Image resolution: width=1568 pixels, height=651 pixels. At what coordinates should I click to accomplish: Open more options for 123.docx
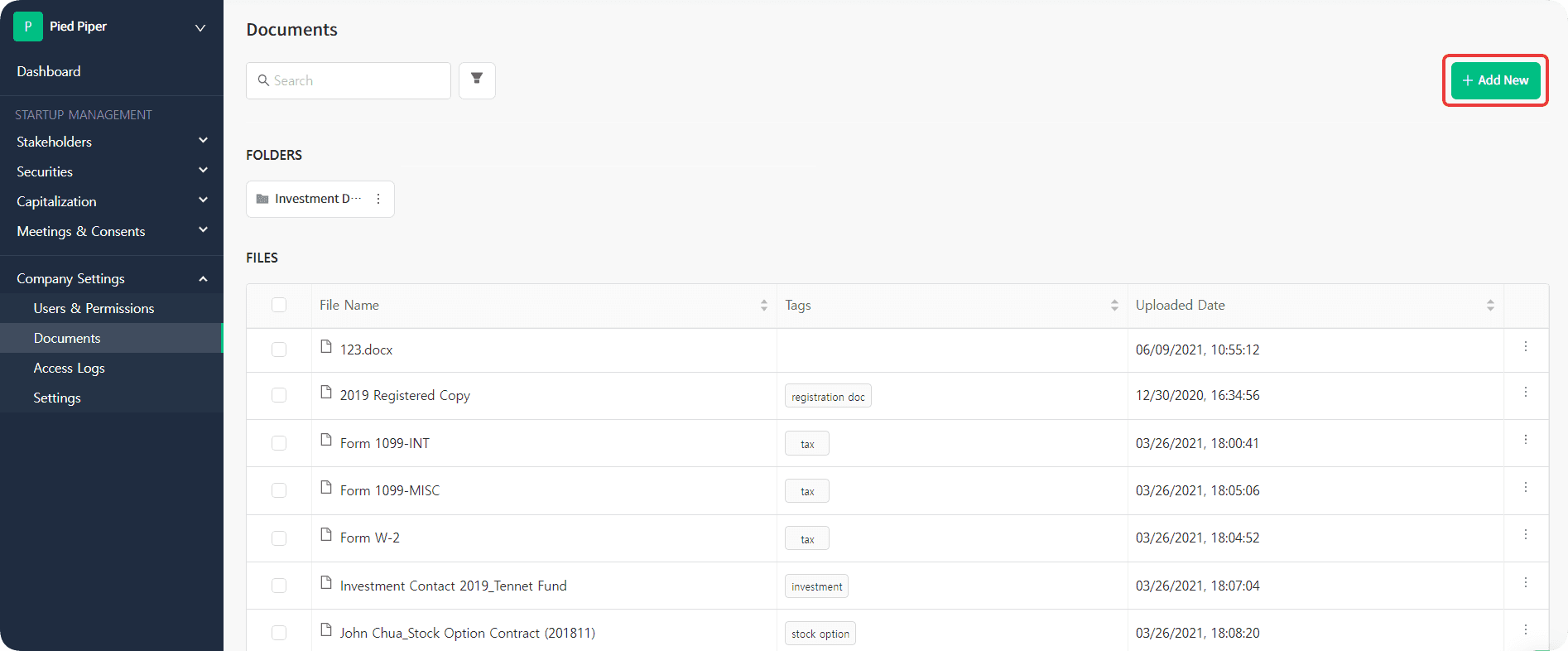pyautogui.click(x=1525, y=347)
